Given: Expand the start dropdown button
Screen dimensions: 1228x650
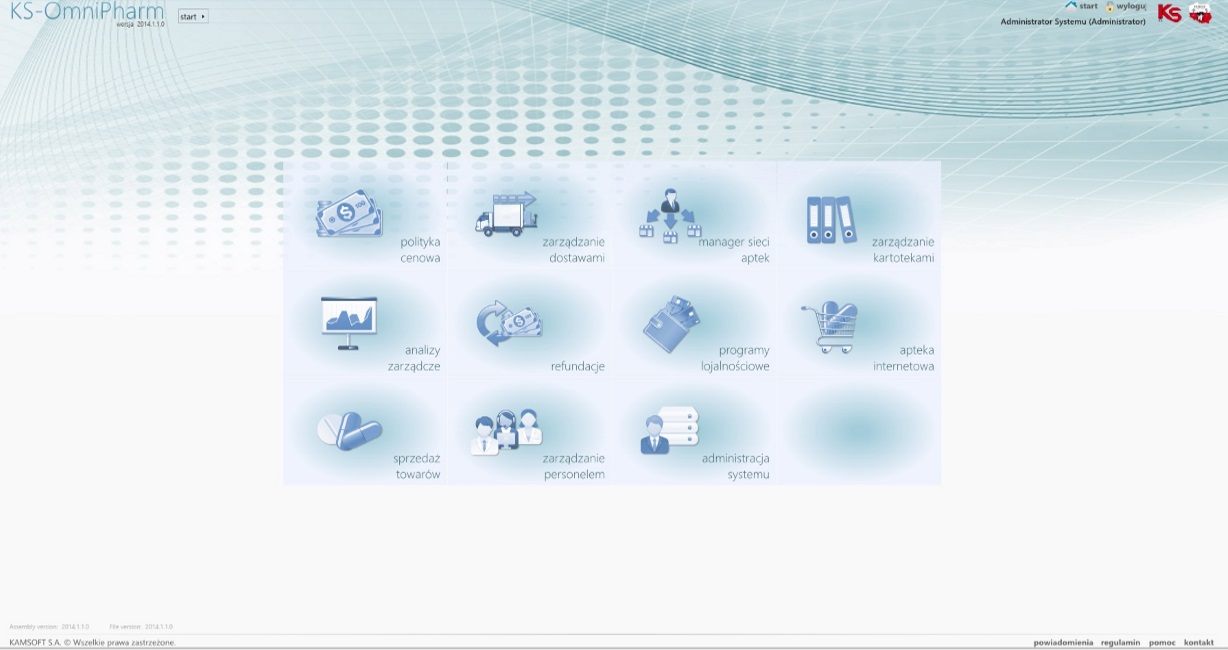Looking at the screenshot, I should point(193,17).
